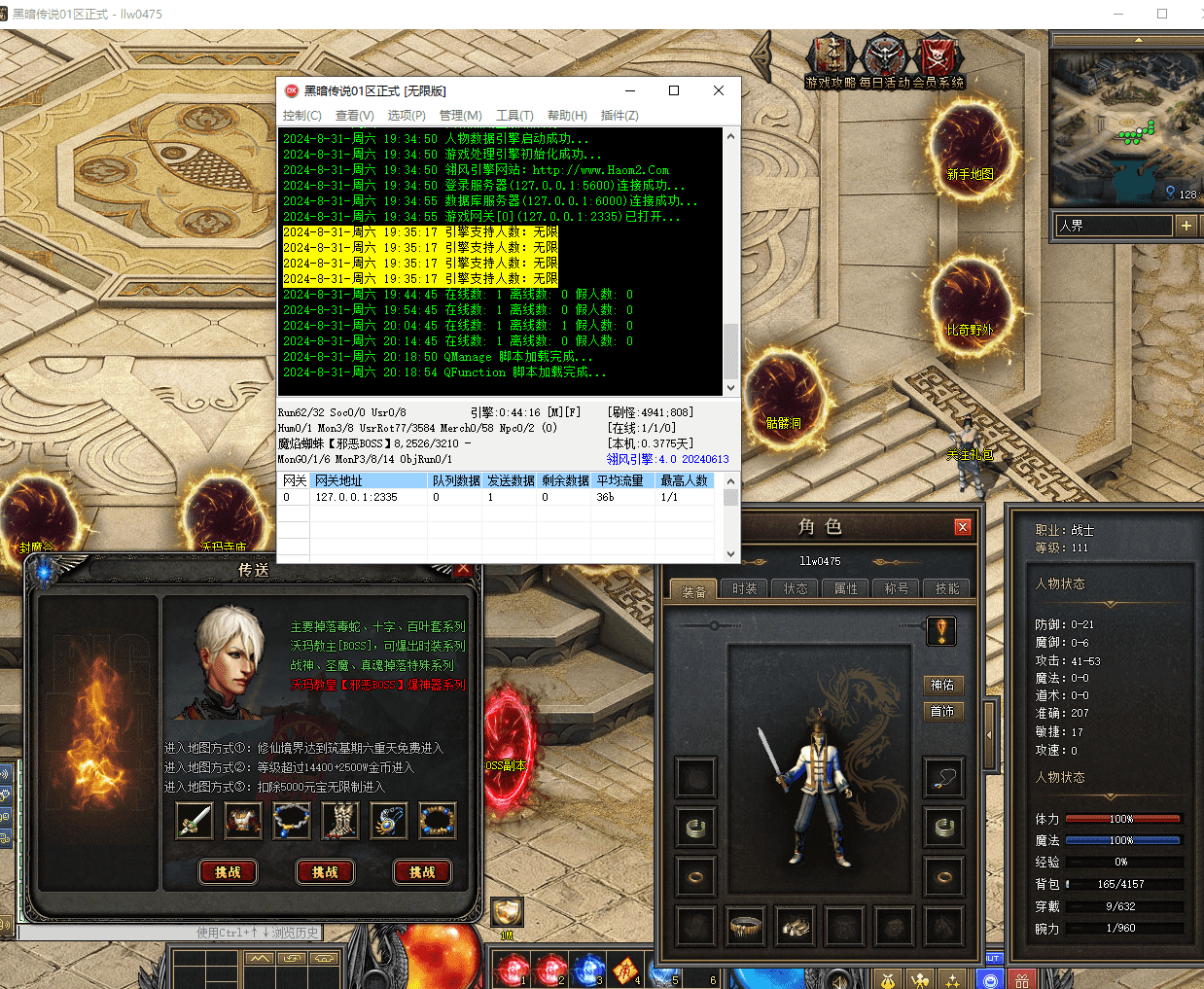Switch to the 时装 tab

(x=745, y=588)
